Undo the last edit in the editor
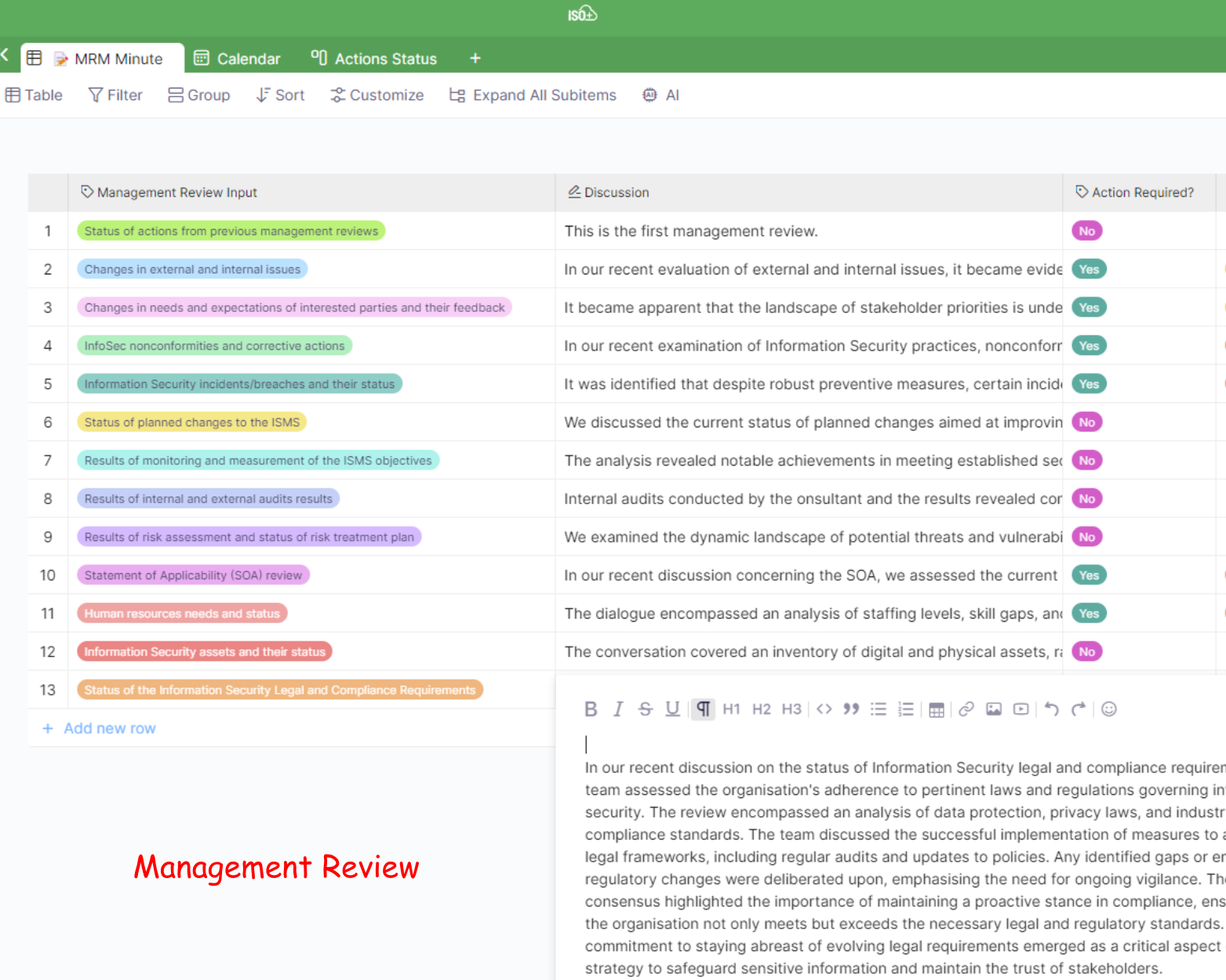The height and width of the screenshot is (980, 1226). coord(1051,710)
